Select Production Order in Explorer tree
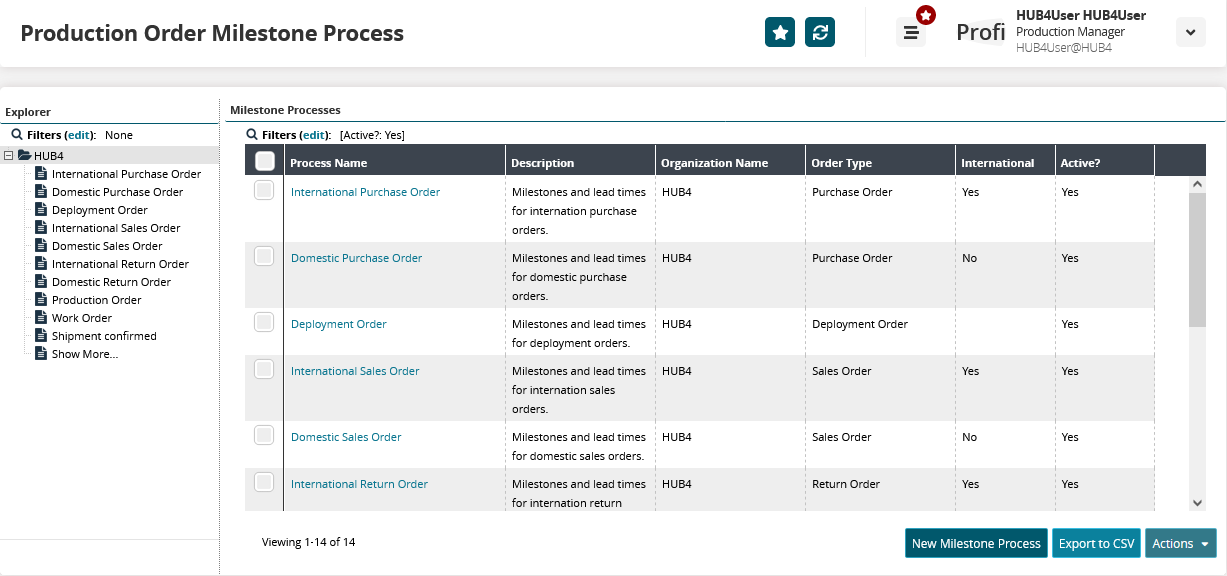The height and width of the screenshot is (576, 1227). pos(96,300)
